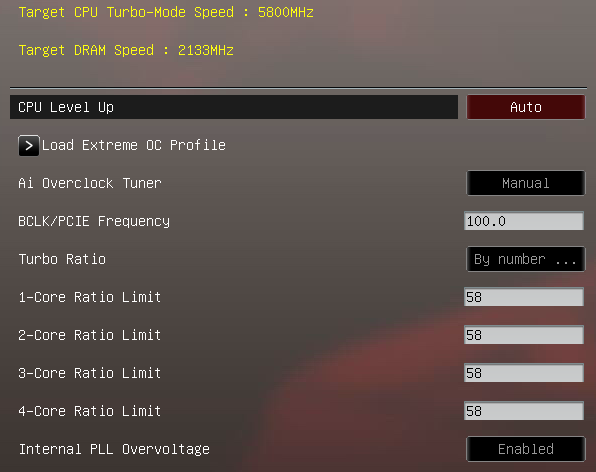Click the Target CPU Turbo-Mode Speed text
This screenshot has width=596, height=472.
click(166, 12)
